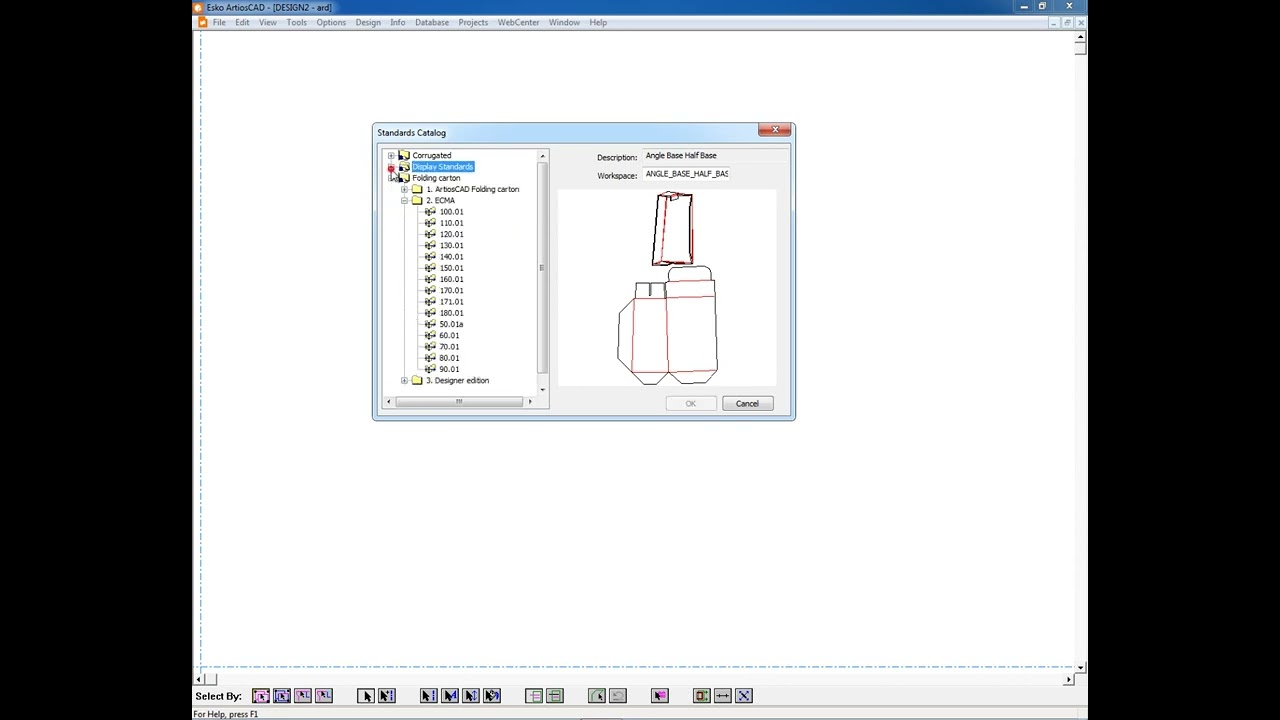Screen dimensions: 1280x720
Task: Click the tree horizontal scrollbar thumb
Action: [459, 402]
